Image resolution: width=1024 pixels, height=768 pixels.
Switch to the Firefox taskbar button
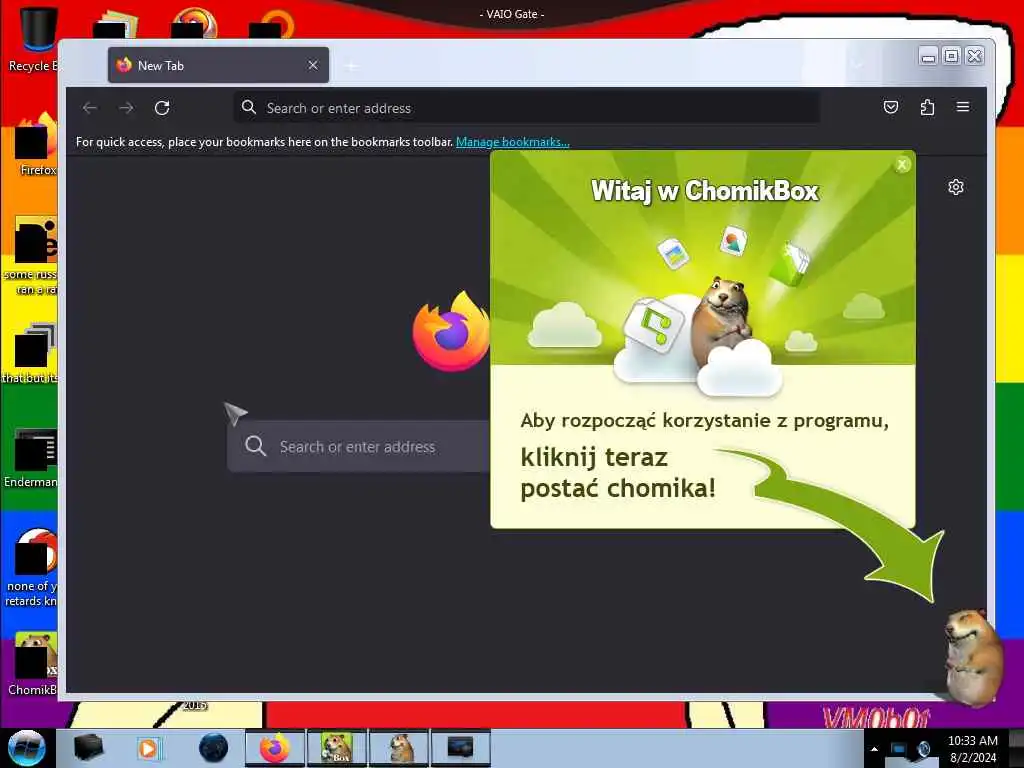coord(275,748)
